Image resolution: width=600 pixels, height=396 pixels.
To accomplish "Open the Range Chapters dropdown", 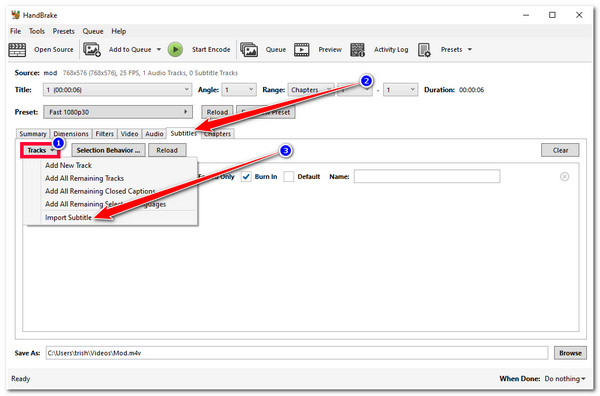I will click(x=311, y=90).
